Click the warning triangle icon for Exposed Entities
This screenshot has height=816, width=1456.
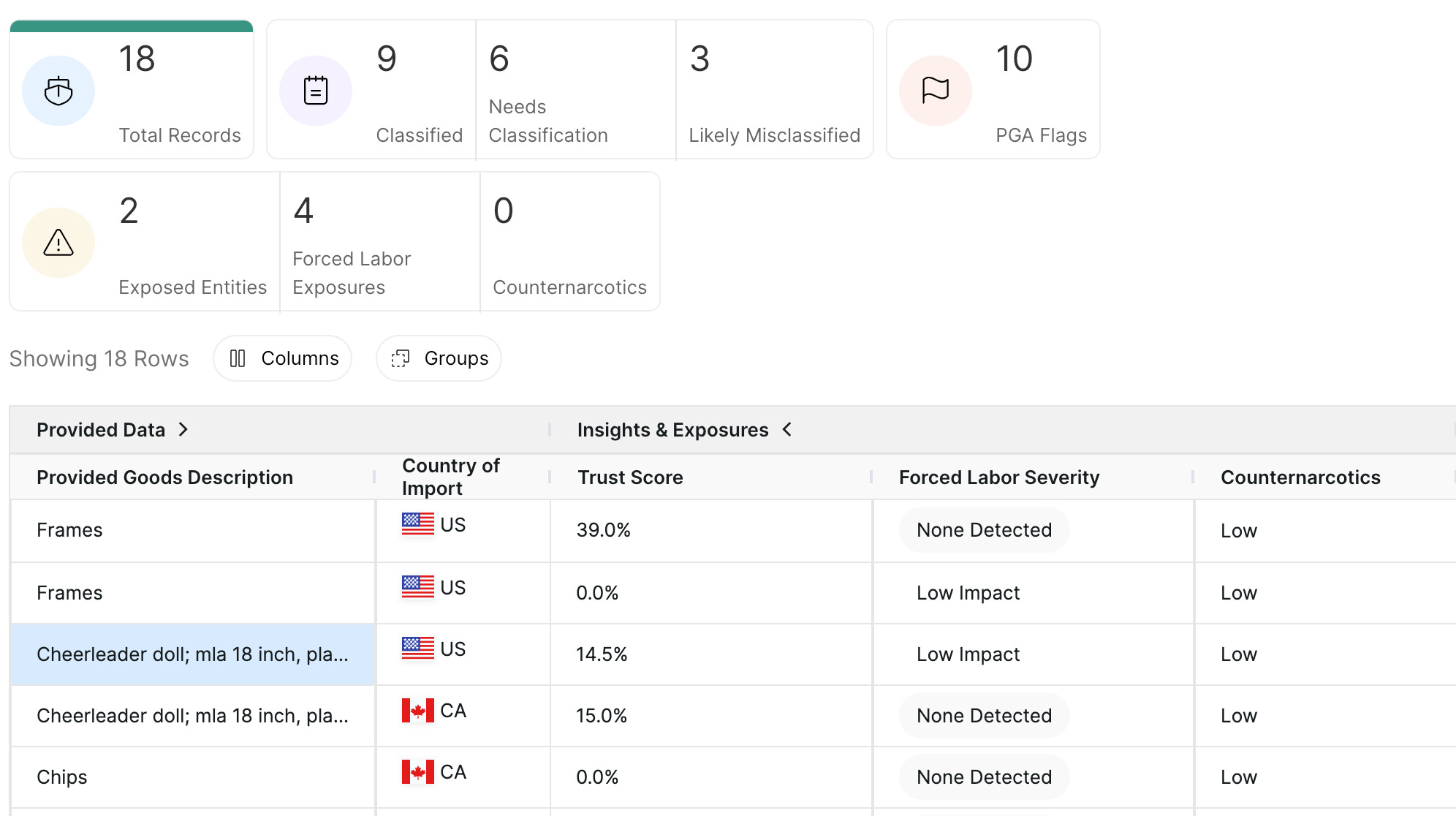tap(58, 243)
